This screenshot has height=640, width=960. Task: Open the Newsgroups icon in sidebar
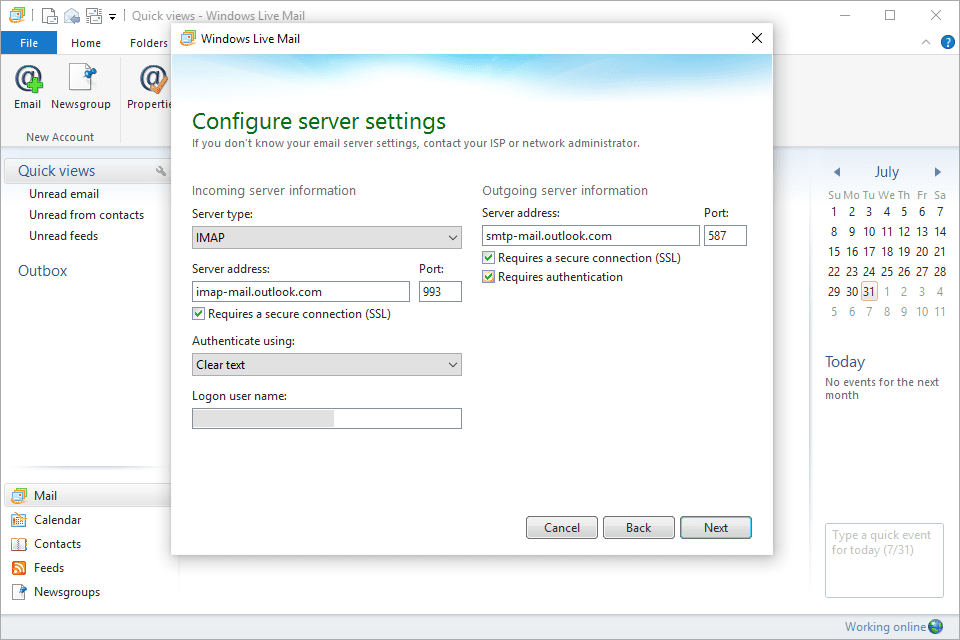(x=19, y=592)
